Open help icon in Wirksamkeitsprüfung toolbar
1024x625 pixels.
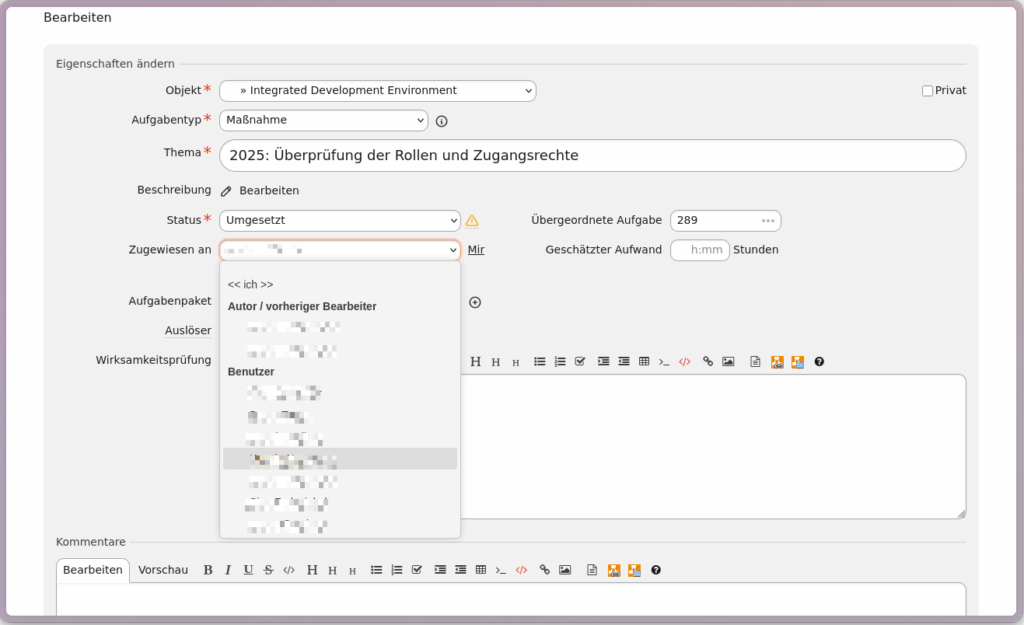819,362
